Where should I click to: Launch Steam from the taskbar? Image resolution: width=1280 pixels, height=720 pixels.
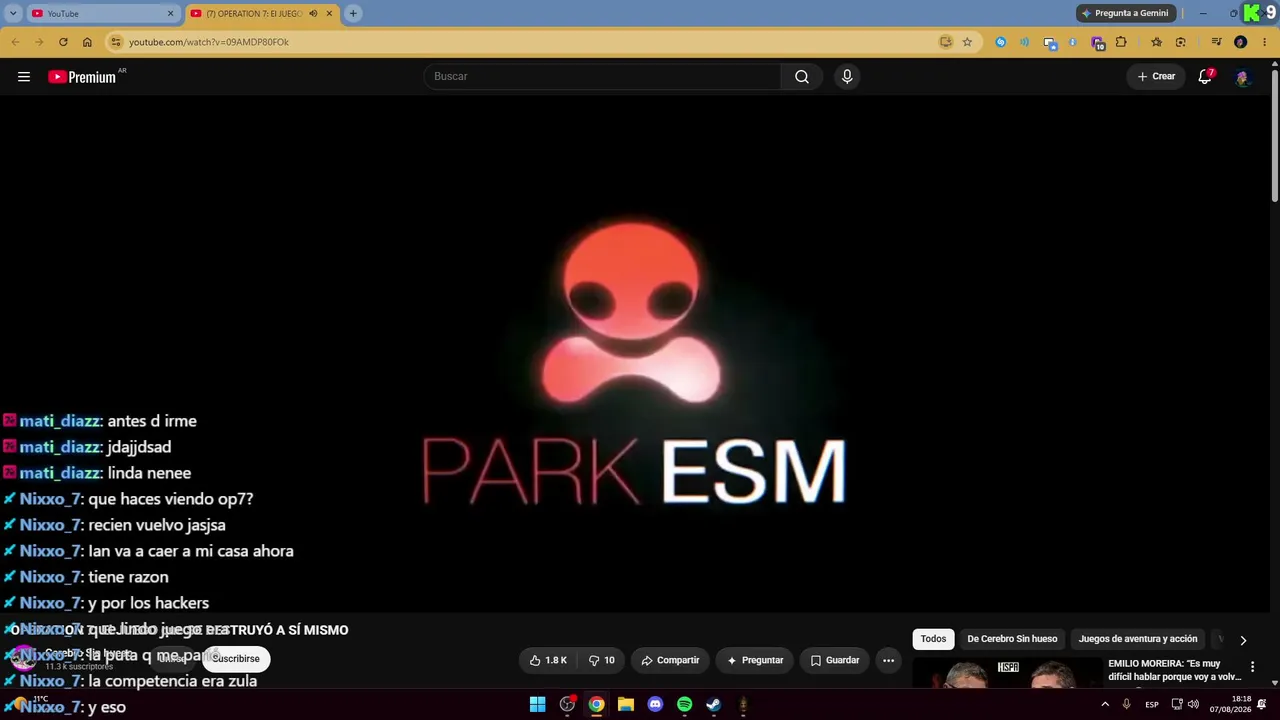coord(714,705)
